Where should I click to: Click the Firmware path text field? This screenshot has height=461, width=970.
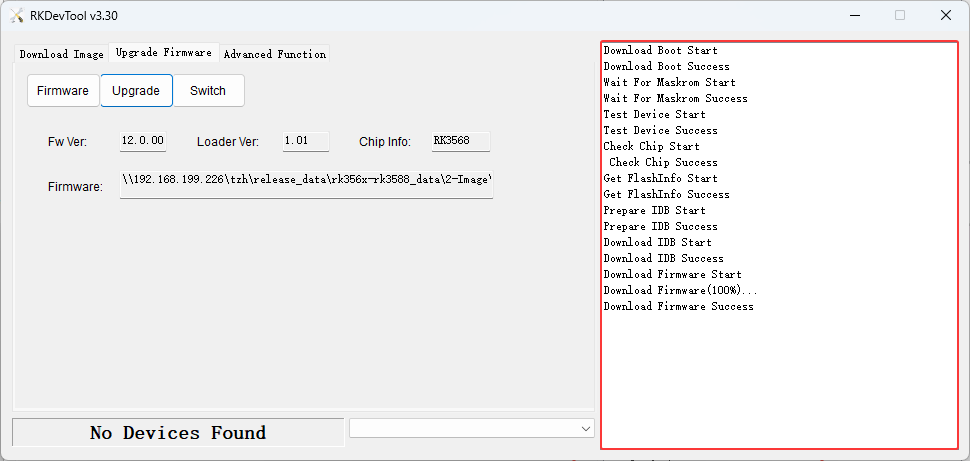(306, 183)
